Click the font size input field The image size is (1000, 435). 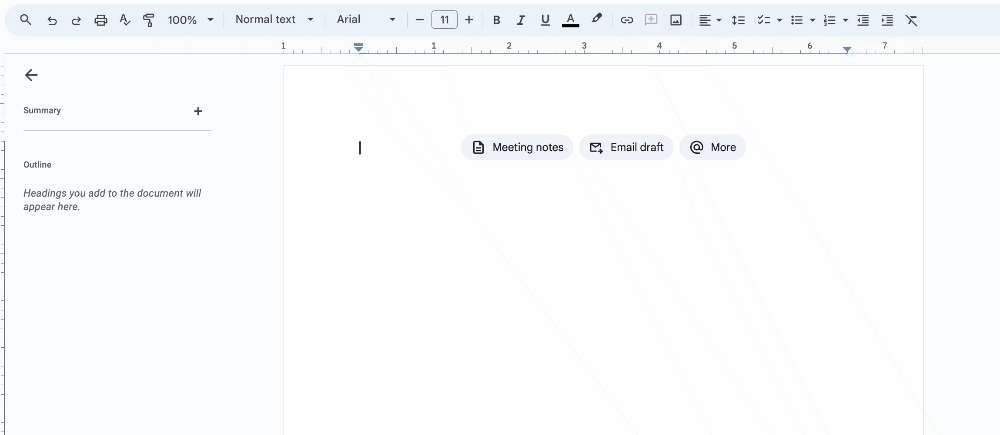[x=444, y=20]
